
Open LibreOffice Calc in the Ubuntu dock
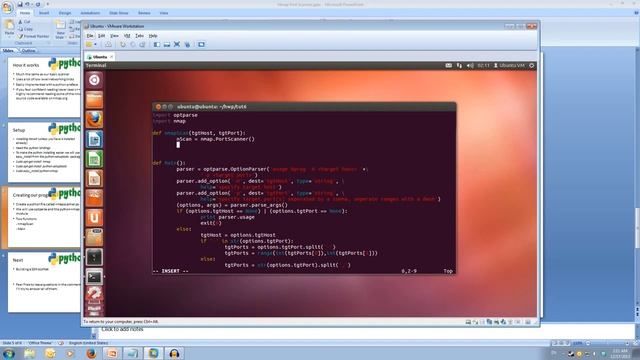[x=94, y=159]
